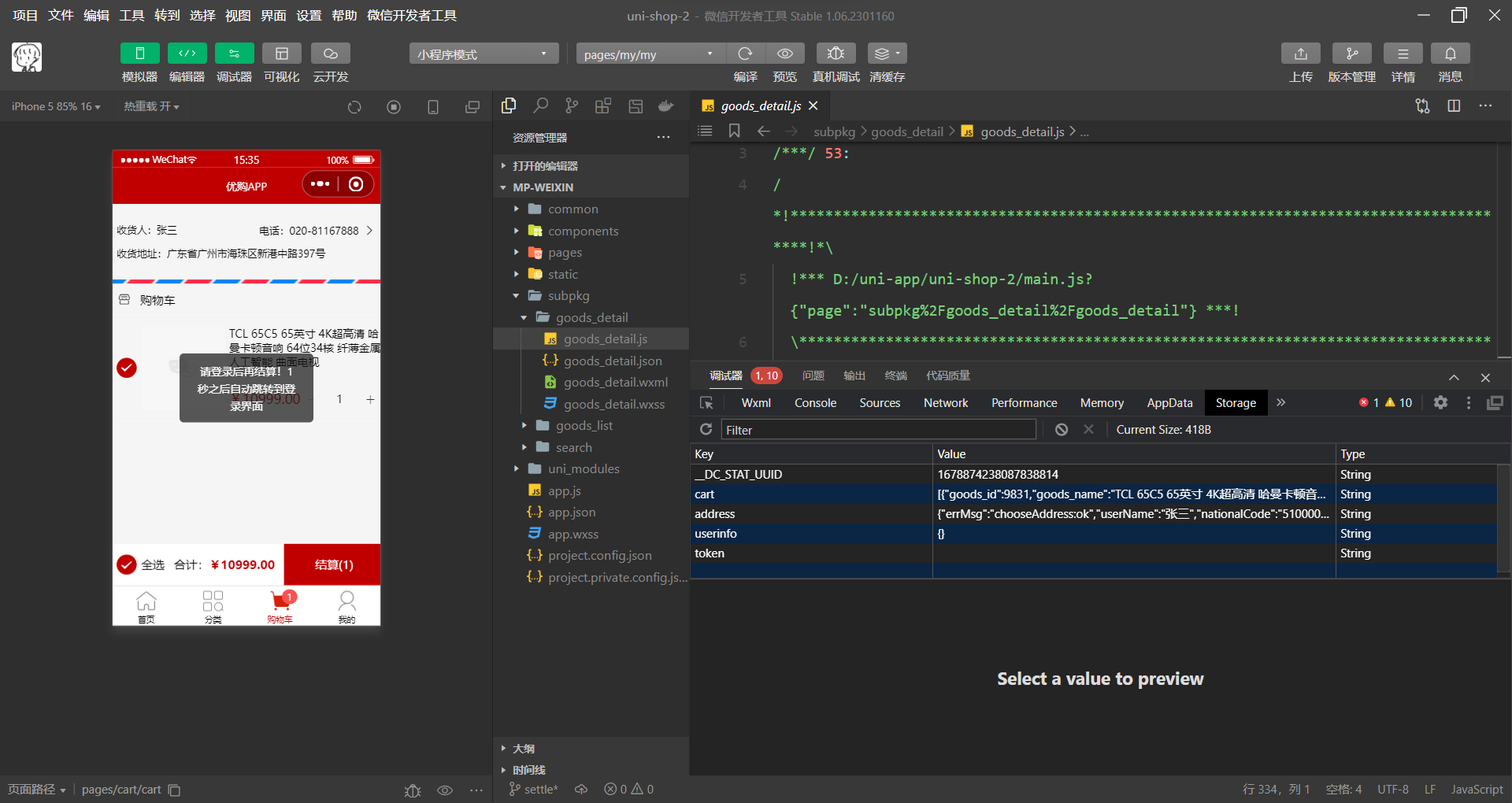Click the Storage Filter input field
1512x803 pixels.
click(878, 430)
